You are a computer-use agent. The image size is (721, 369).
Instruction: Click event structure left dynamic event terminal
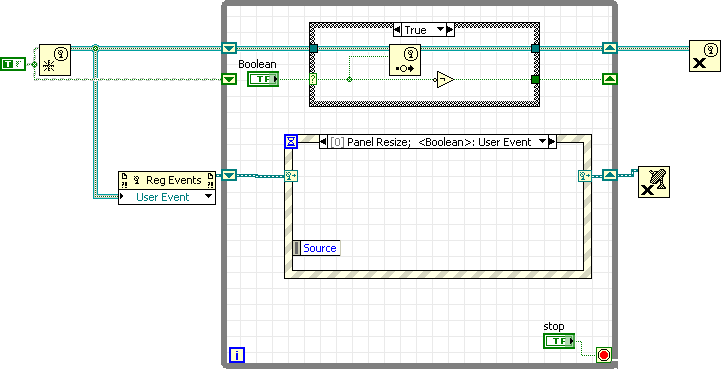[x=291, y=175]
